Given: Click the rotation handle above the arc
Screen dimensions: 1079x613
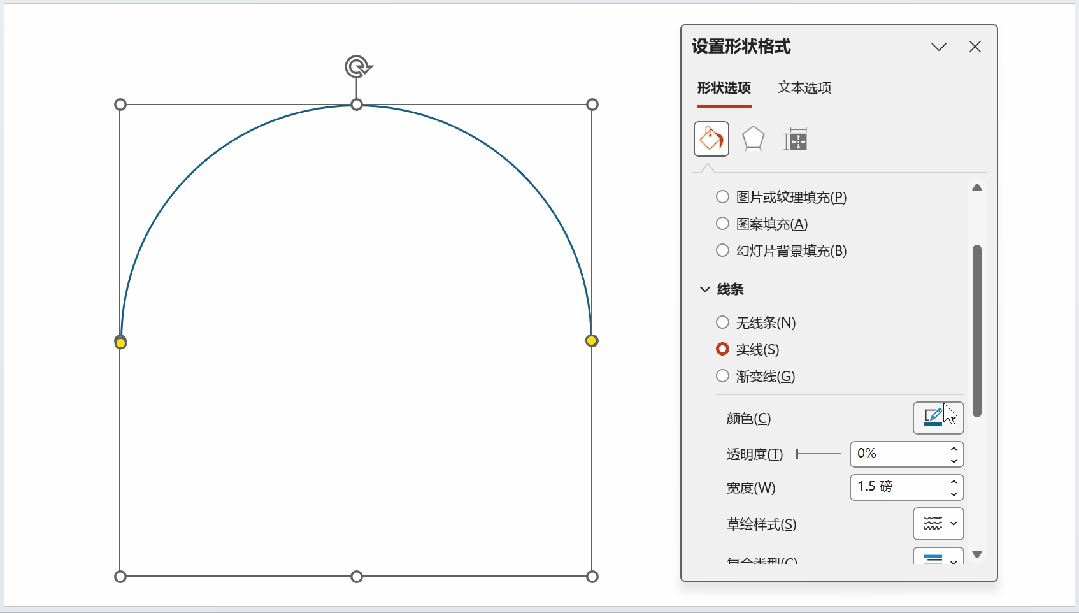Looking at the screenshot, I should [358, 67].
